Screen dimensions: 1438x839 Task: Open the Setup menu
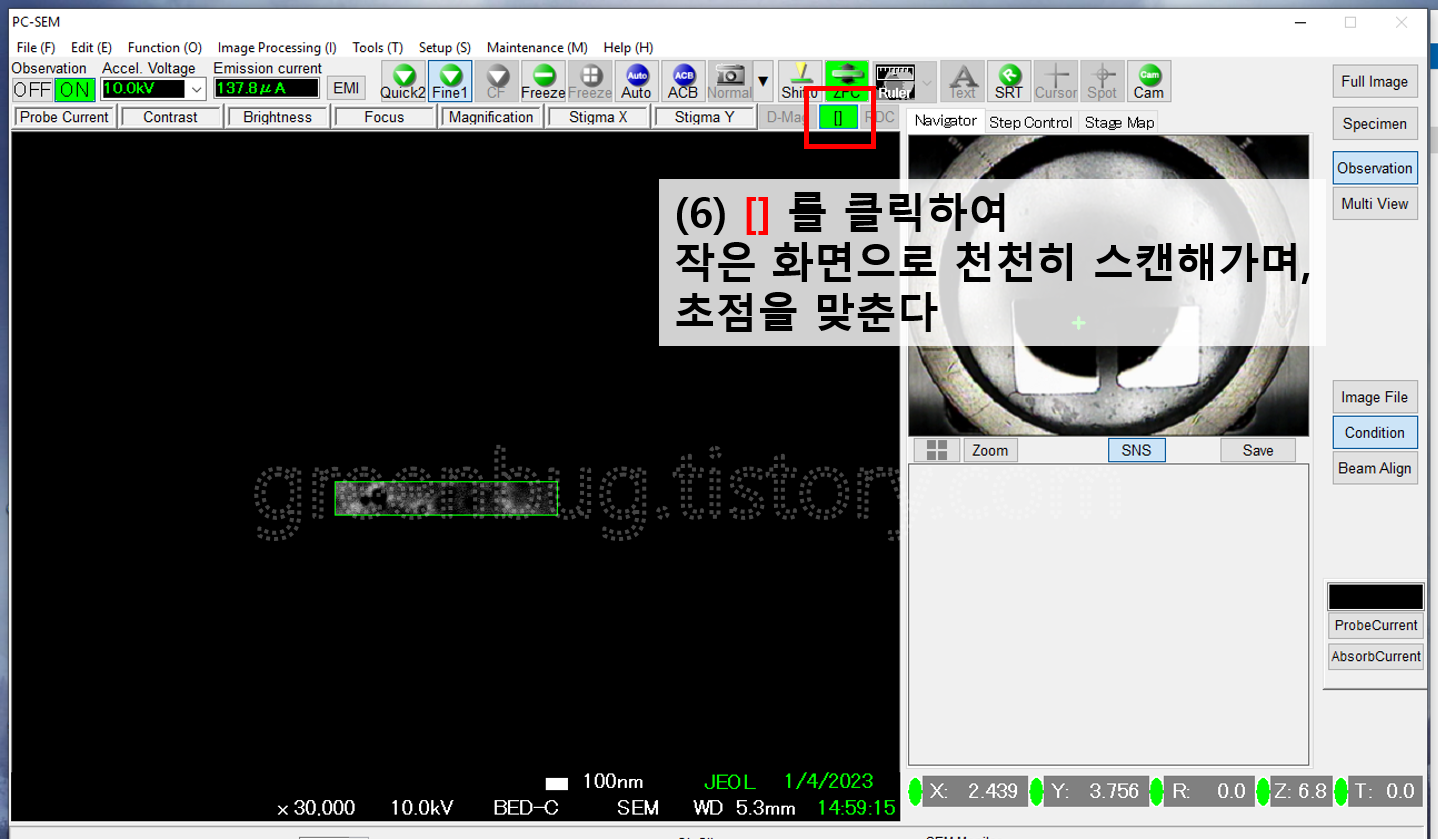pyautogui.click(x=445, y=47)
